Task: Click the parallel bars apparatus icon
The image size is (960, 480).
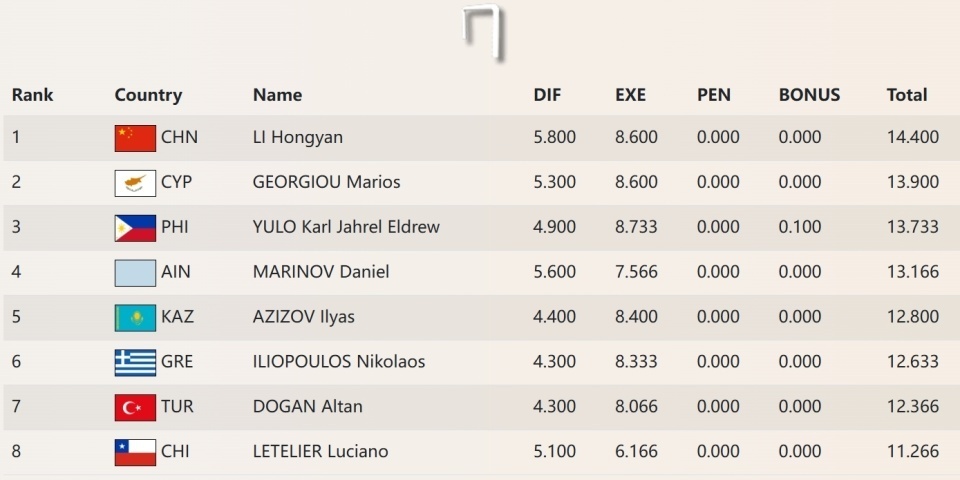Action: 482,32
